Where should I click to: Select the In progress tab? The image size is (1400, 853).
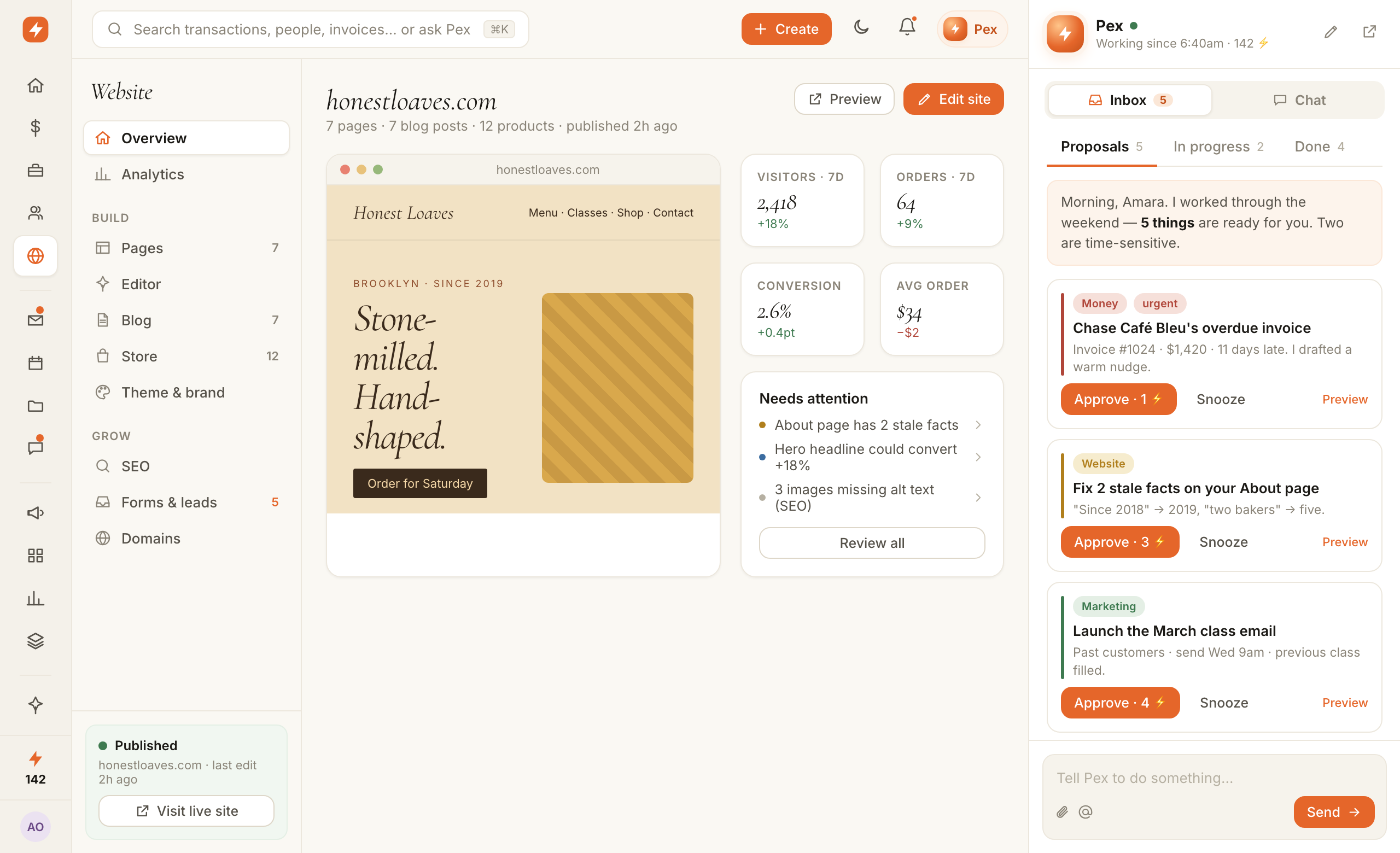1218,147
